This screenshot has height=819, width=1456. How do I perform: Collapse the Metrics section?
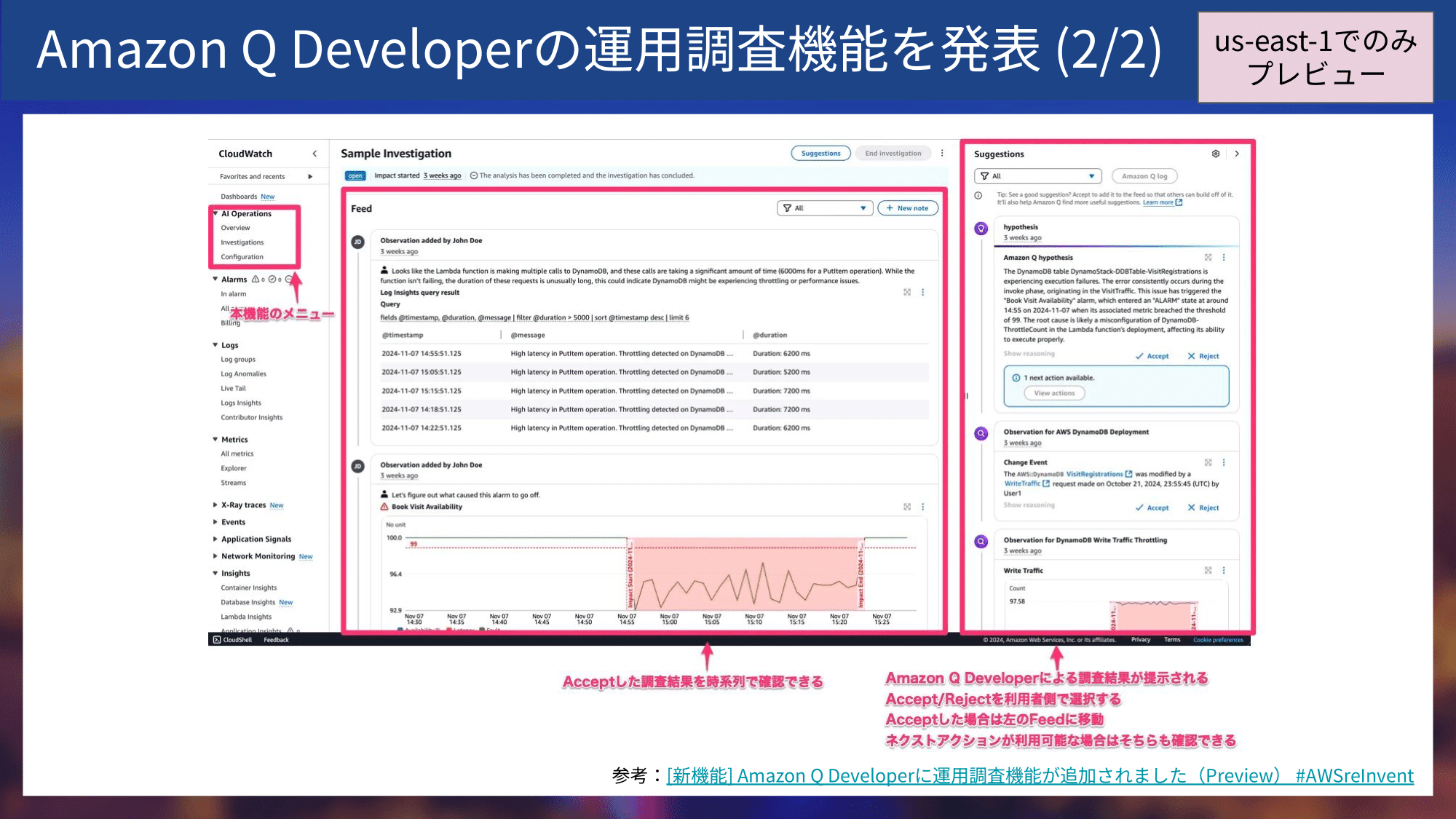click(x=215, y=439)
